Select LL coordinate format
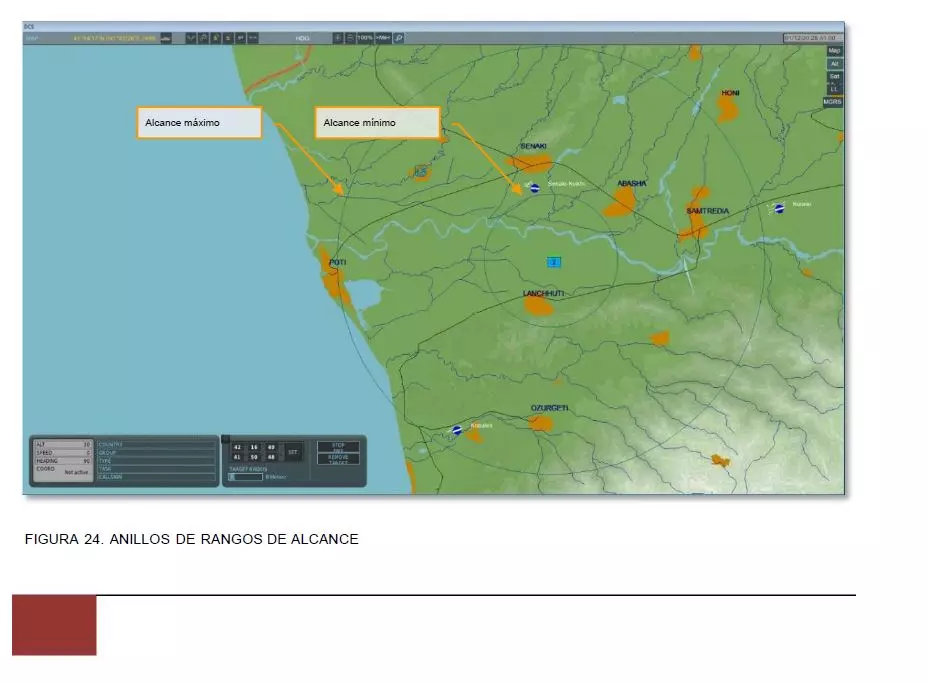Image resolution: width=928 pixels, height=683 pixels. [x=834, y=89]
